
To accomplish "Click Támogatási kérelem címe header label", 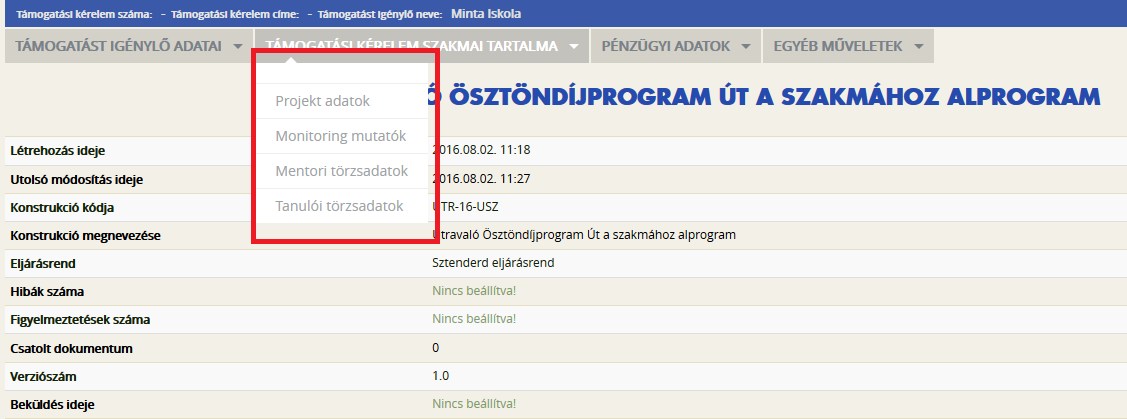I will 235,14.
